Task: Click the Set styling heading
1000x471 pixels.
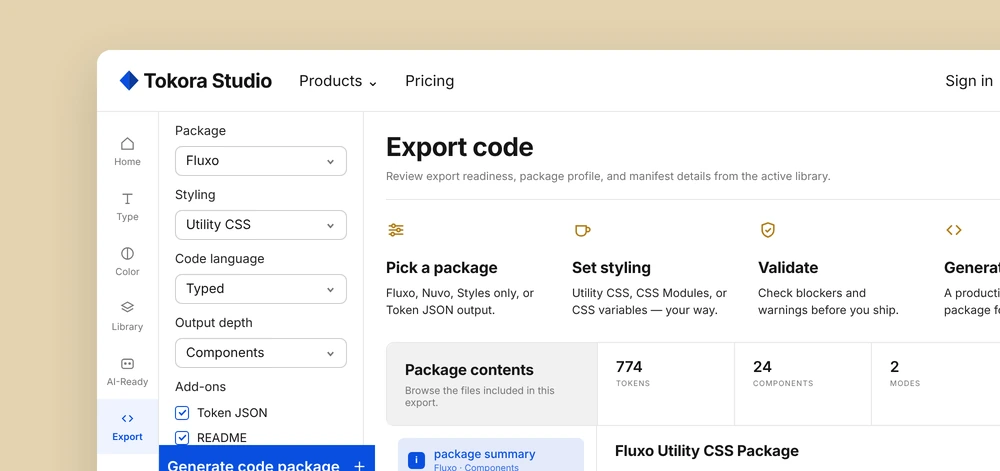Action: point(612,268)
